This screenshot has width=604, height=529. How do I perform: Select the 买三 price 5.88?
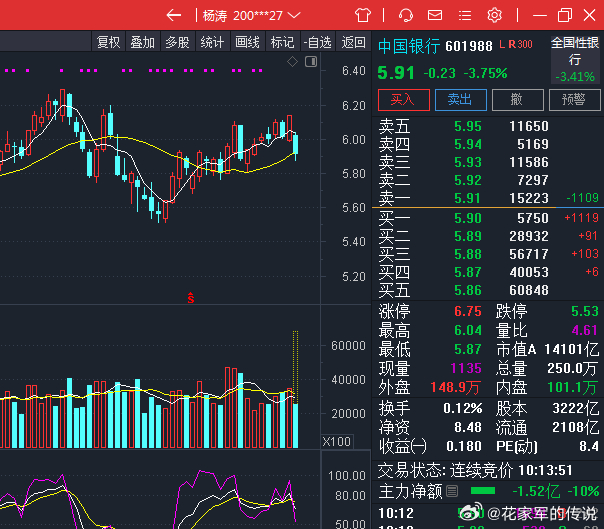[x=468, y=254]
